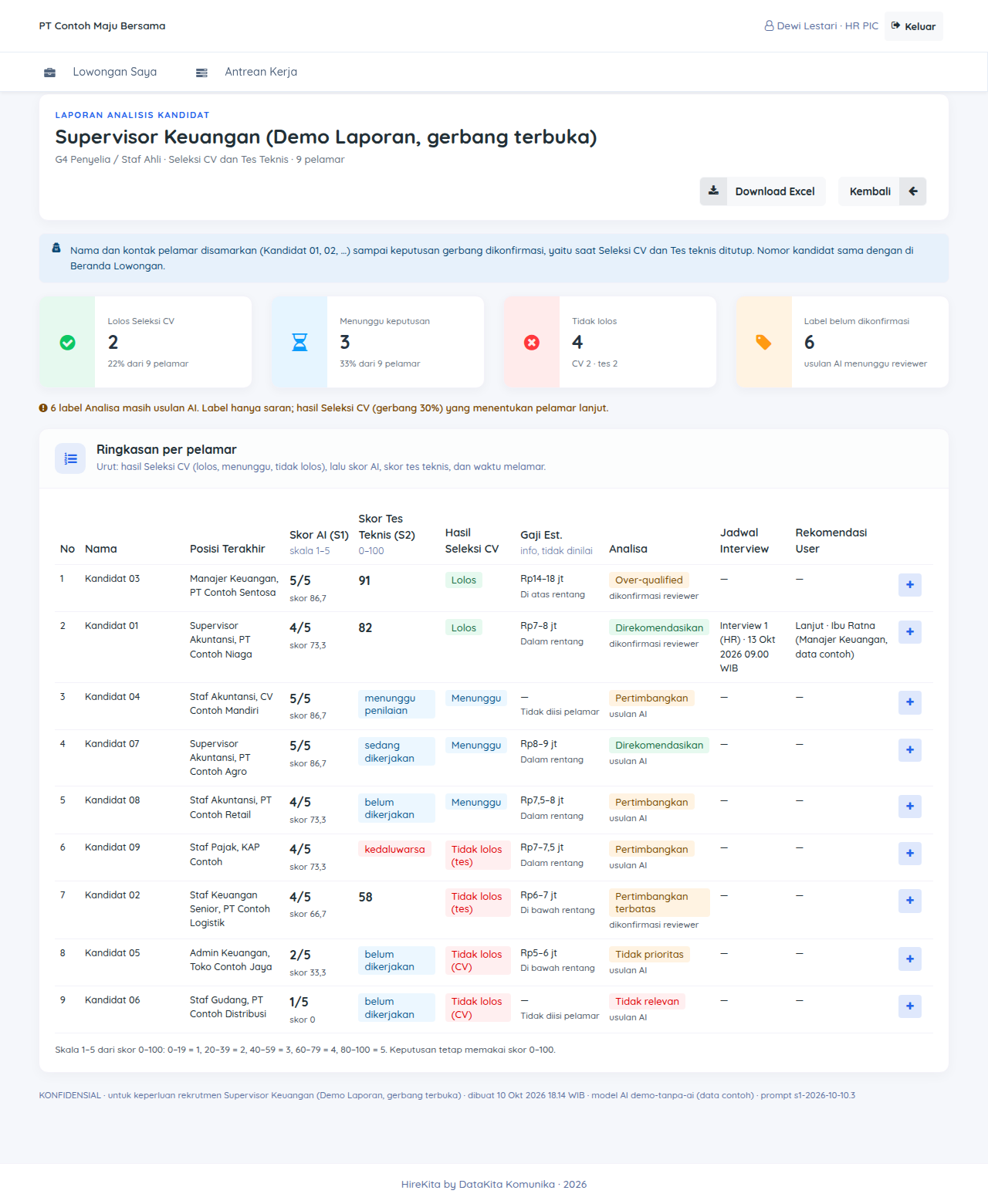Click the menunggu penilaian badge for Kandidat 04

tap(397, 705)
